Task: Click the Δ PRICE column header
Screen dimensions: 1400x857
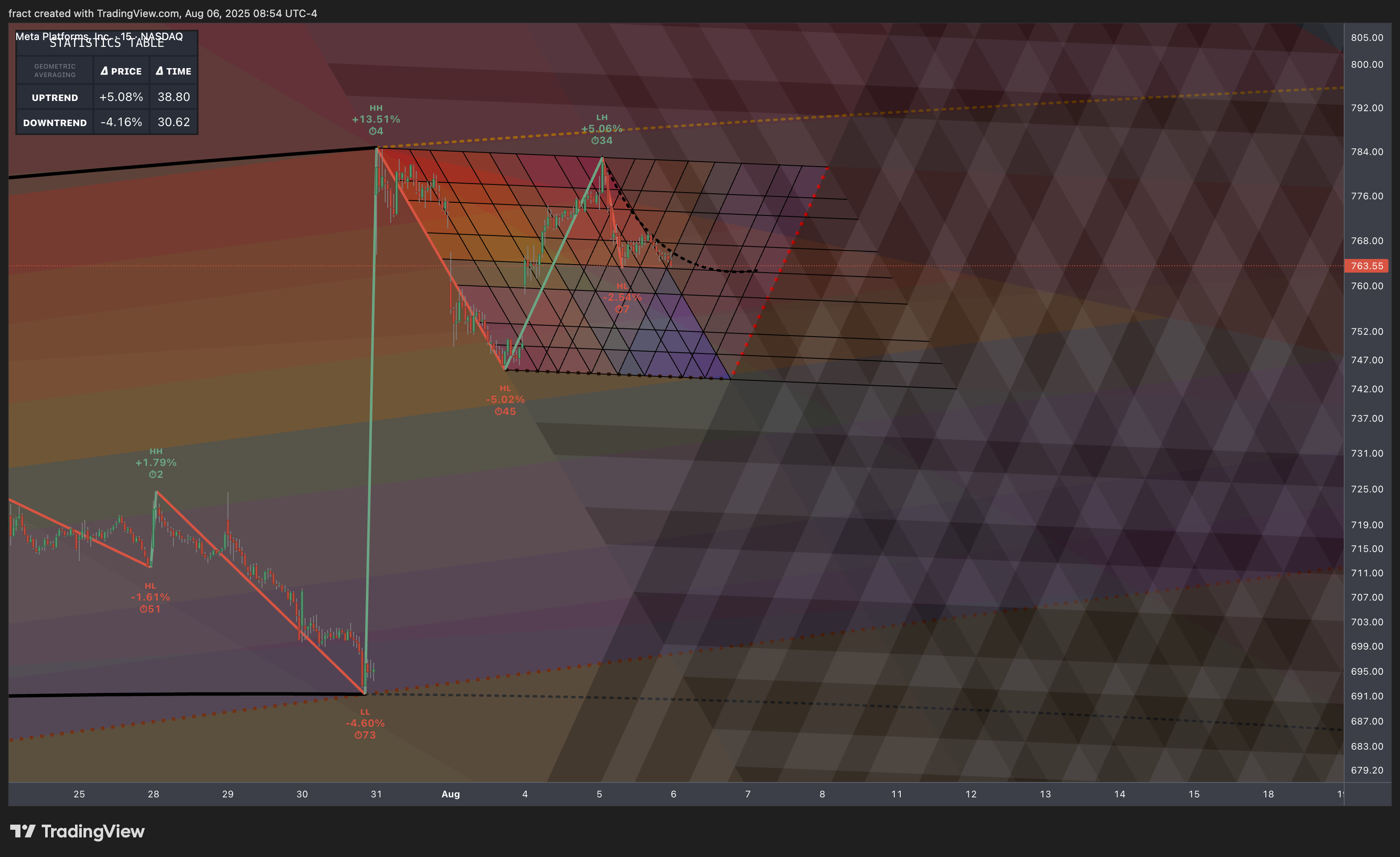Action: point(121,71)
